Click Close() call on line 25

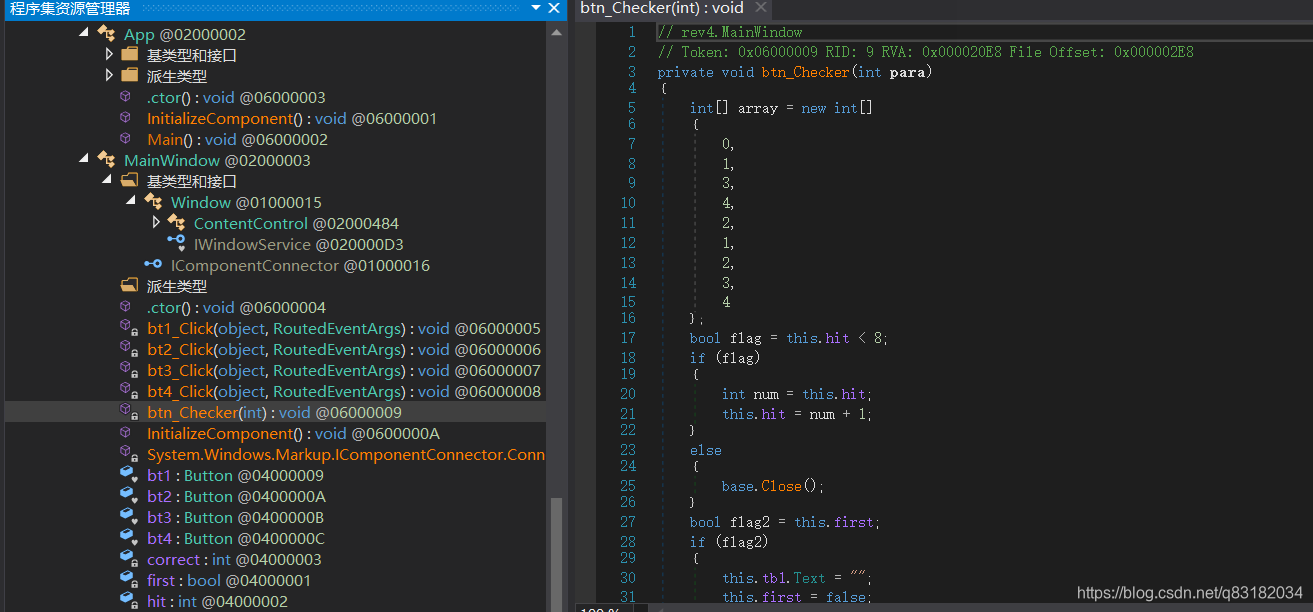pyautogui.click(x=781, y=486)
